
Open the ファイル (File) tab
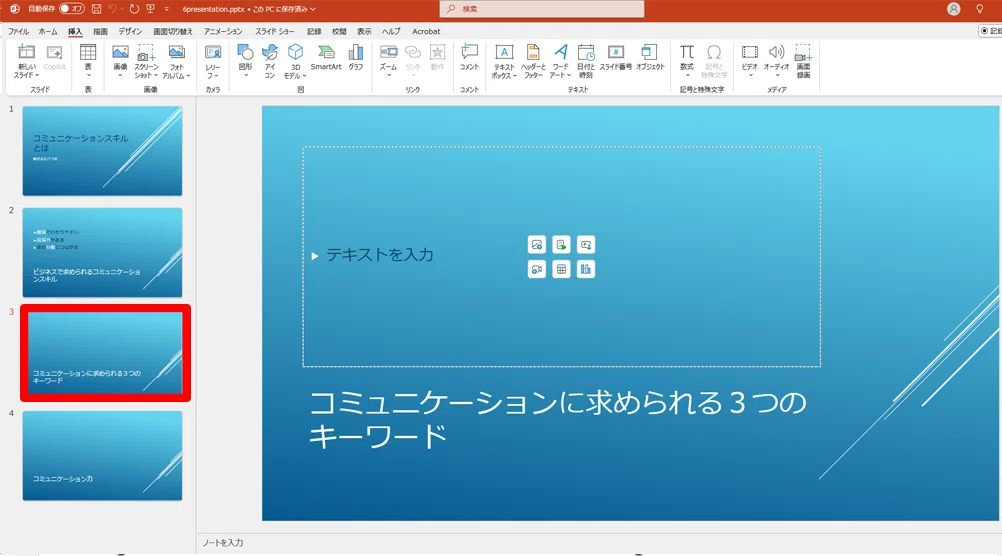pyautogui.click(x=18, y=31)
